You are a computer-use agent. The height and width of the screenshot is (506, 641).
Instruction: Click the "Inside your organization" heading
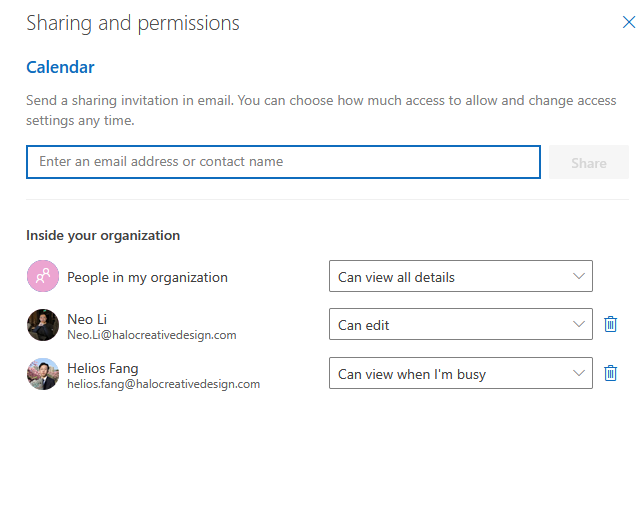(103, 236)
